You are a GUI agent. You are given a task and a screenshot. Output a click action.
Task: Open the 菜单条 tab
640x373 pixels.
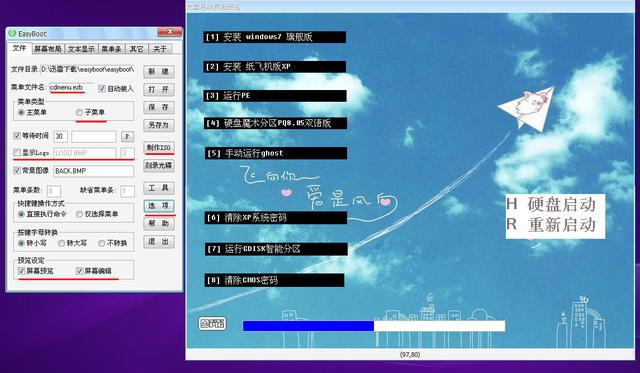pyautogui.click(x=111, y=49)
